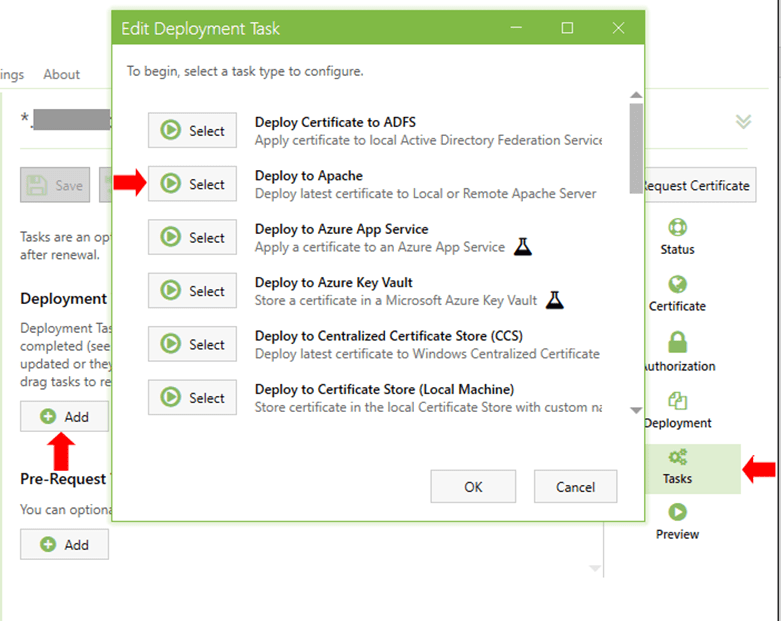Open the Status section icon
Viewport: 781px width, 621px height.
coord(677,228)
